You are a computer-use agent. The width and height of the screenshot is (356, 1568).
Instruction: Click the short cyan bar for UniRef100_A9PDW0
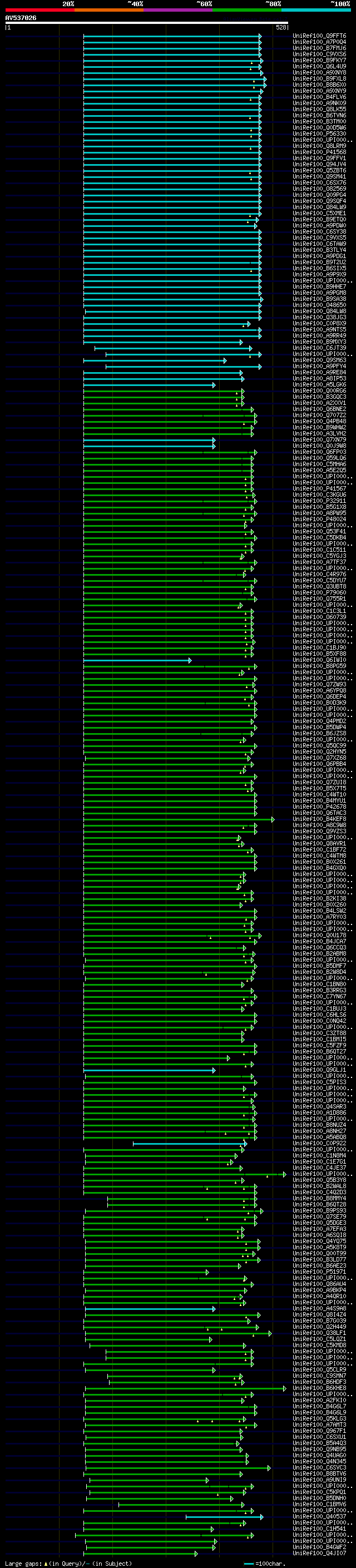pos(170,226)
